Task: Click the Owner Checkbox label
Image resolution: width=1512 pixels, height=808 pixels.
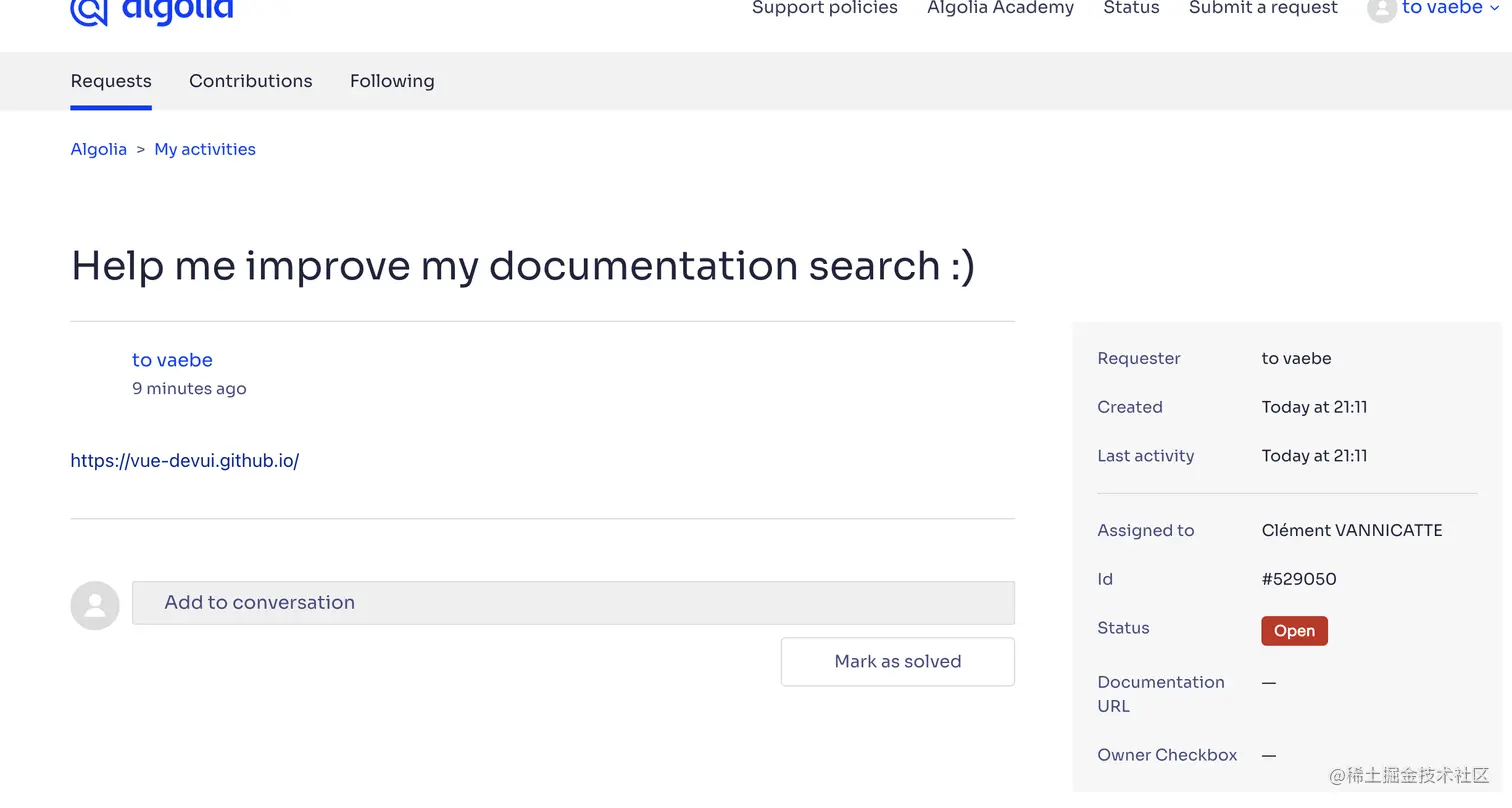Action: tap(1167, 755)
